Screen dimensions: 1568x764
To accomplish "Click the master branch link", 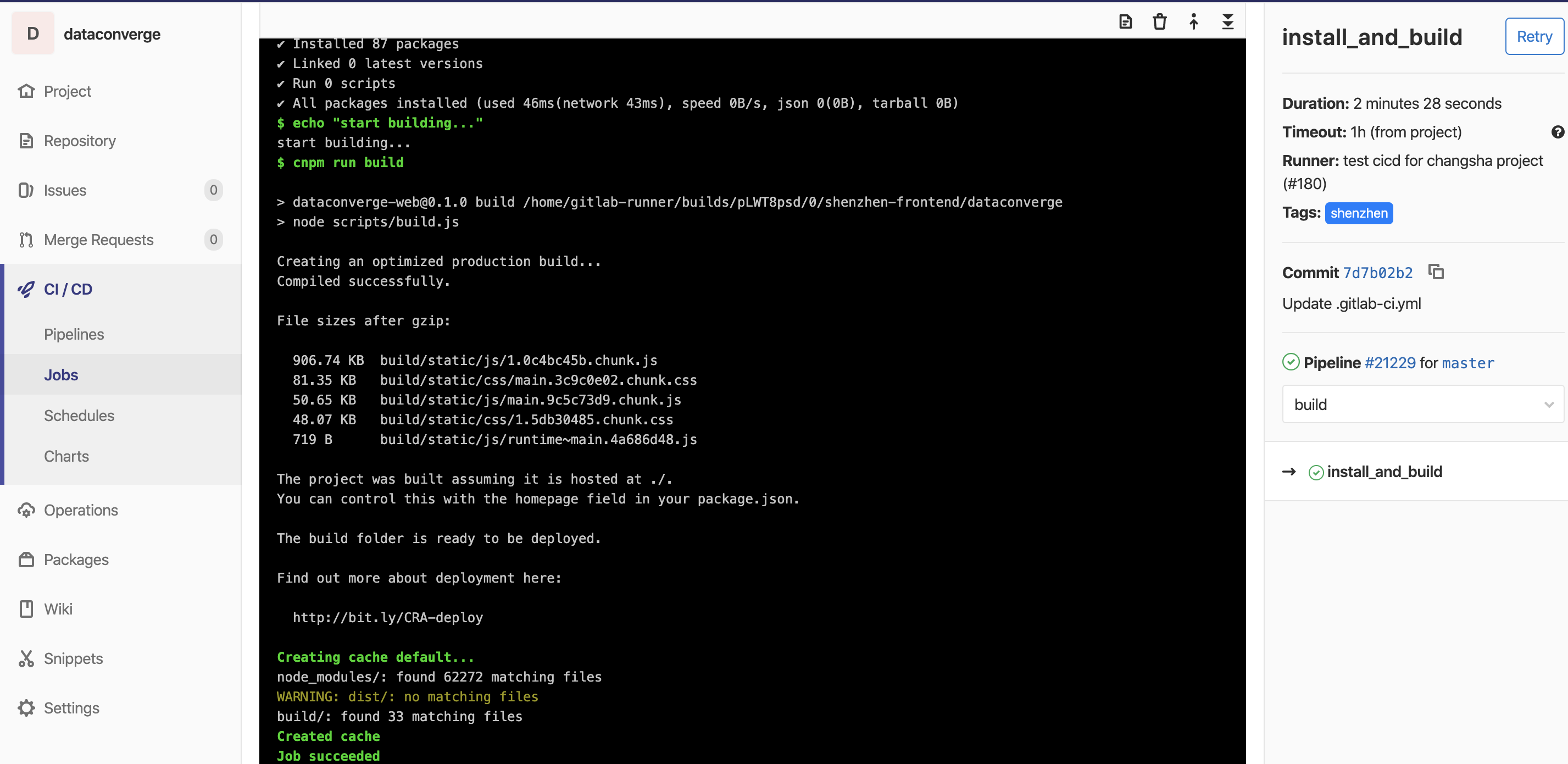I will point(1467,363).
